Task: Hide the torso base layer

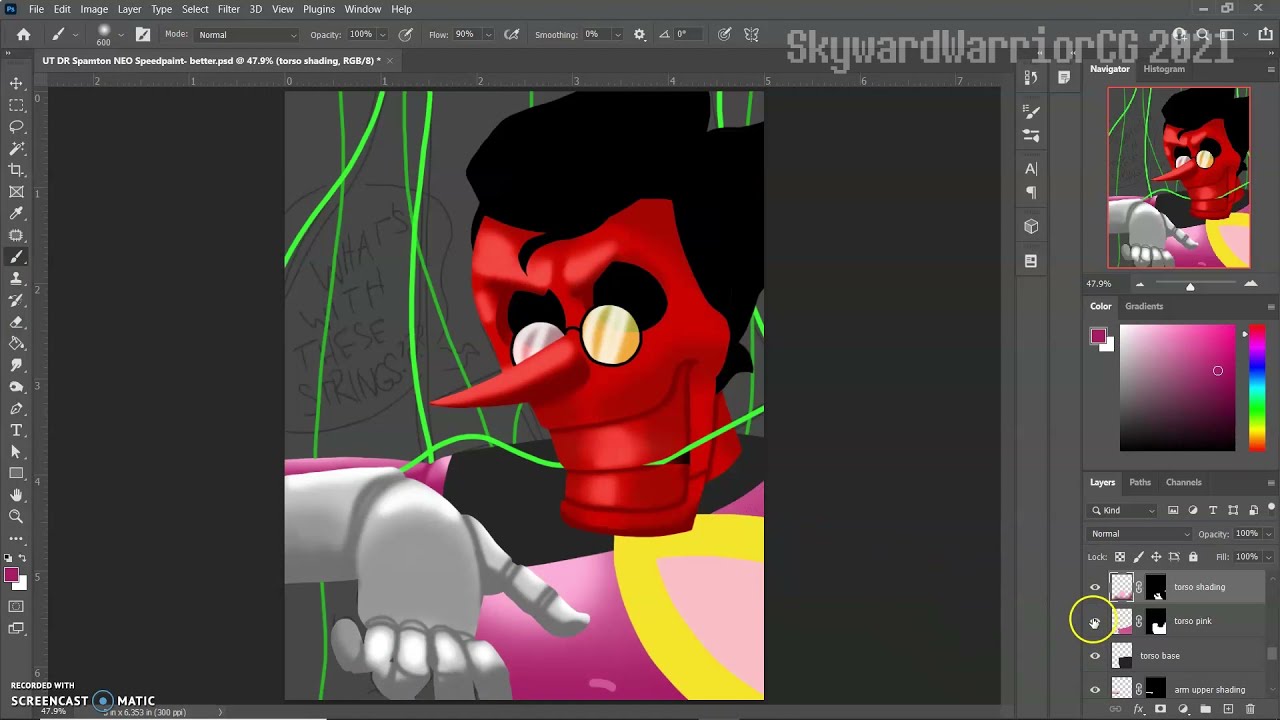Action: (1095, 656)
